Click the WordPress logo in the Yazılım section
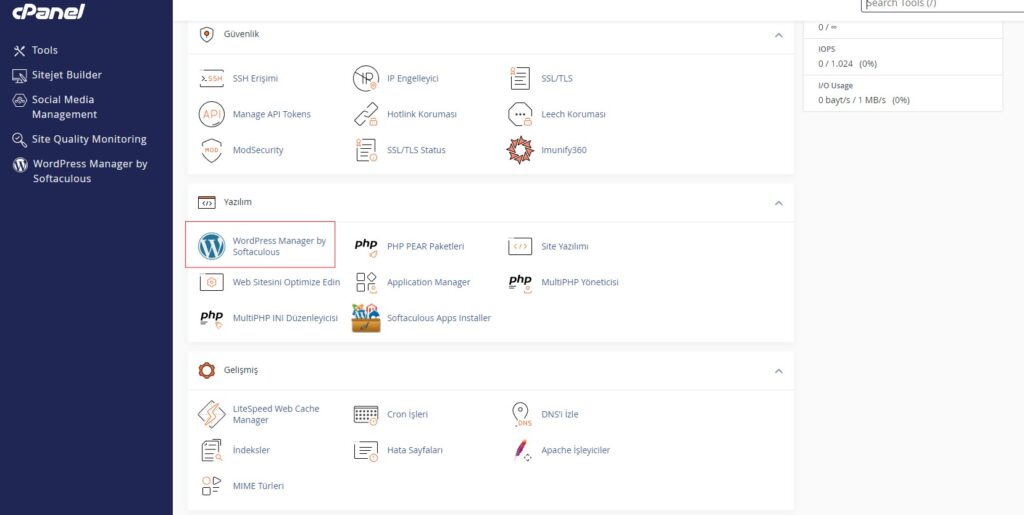The image size is (1024, 515). pos(212,246)
